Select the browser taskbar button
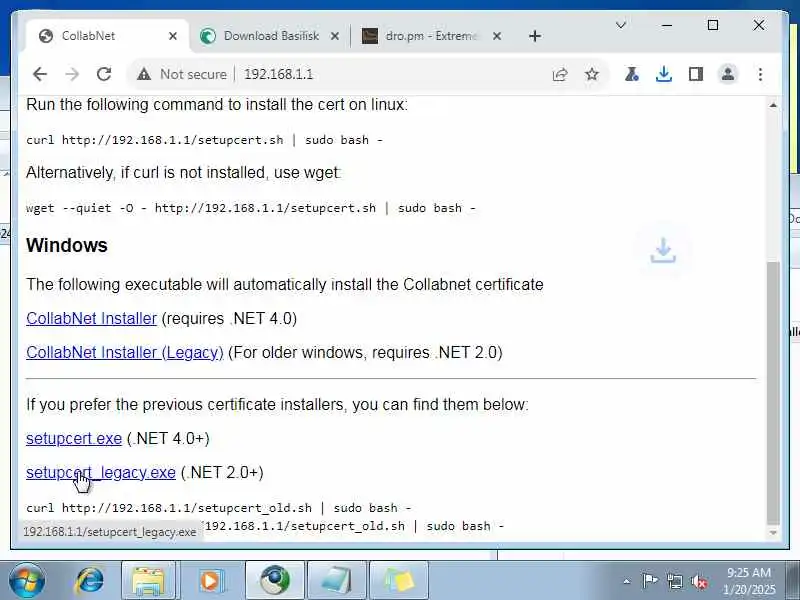The width and height of the screenshot is (800, 600). point(275,581)
